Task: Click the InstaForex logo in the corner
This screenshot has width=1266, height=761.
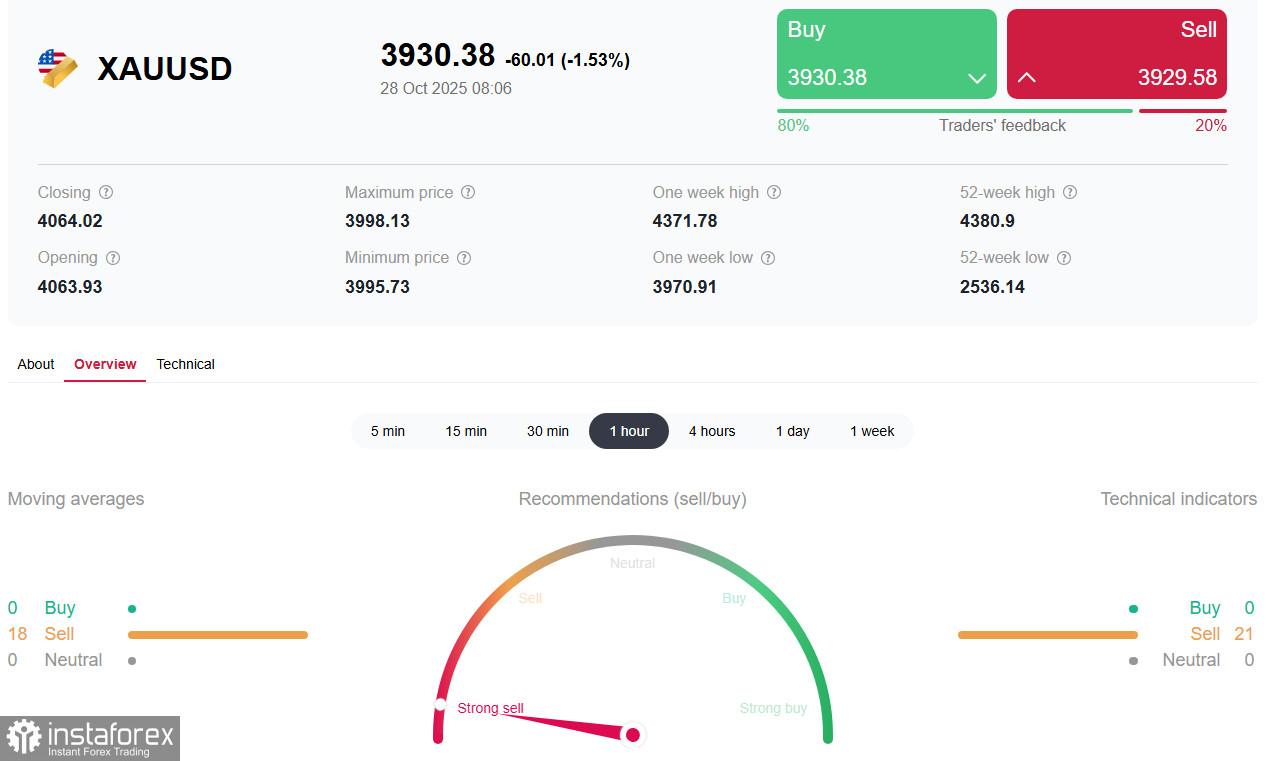Action: 90,738
